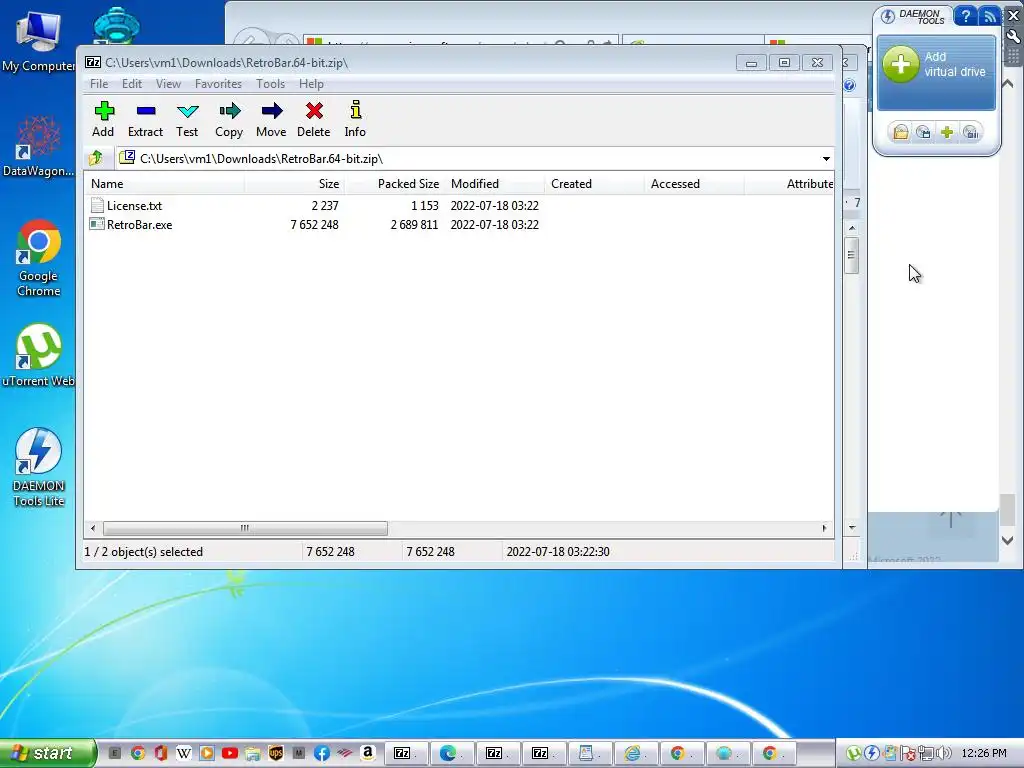Open Google Chrome desktop shortcut
Viewport: 1024px width, 768px height.
tap(39, 259)
